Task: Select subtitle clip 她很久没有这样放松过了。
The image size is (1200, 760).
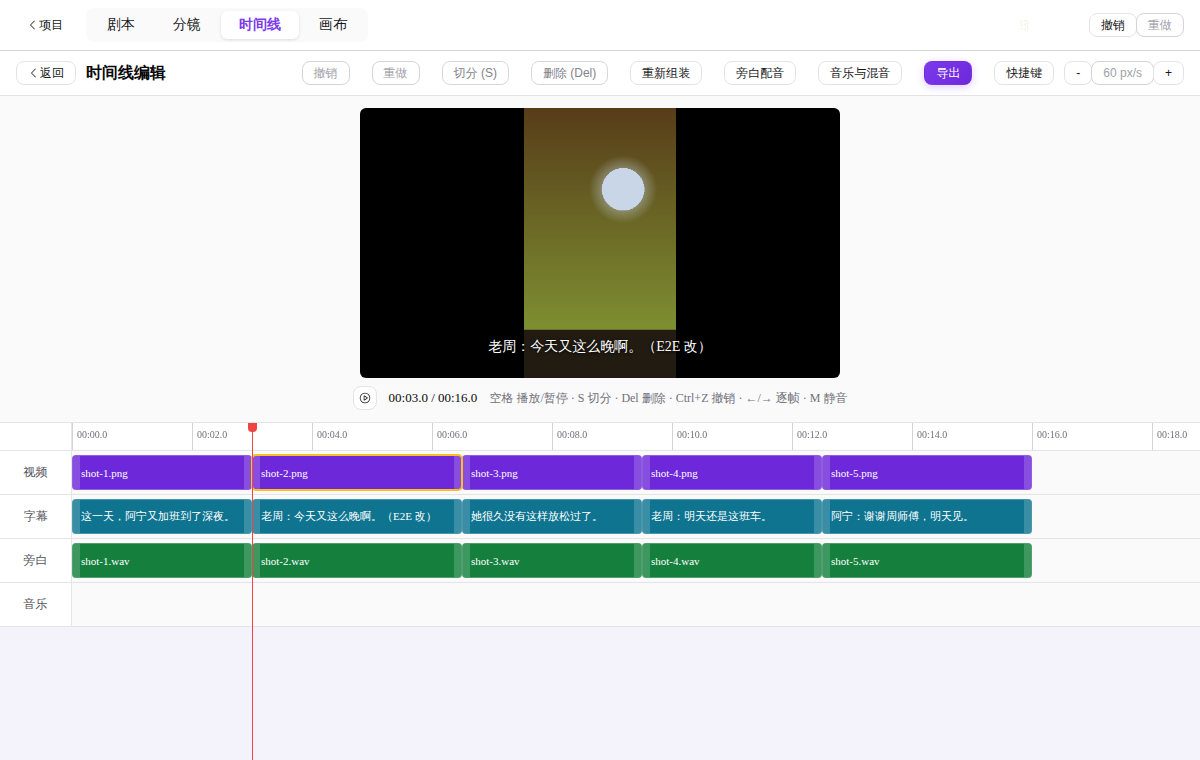Action: [552, 517]
